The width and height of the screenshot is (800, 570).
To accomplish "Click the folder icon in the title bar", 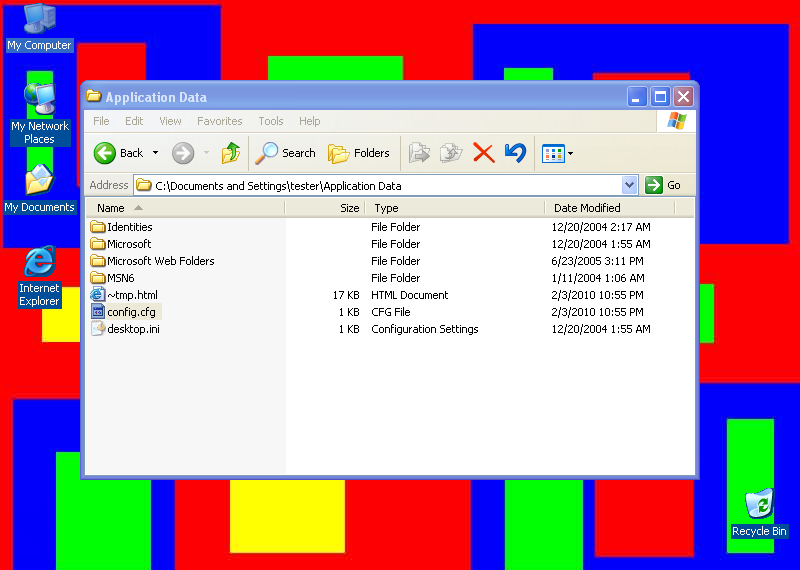I will point(93,95).
